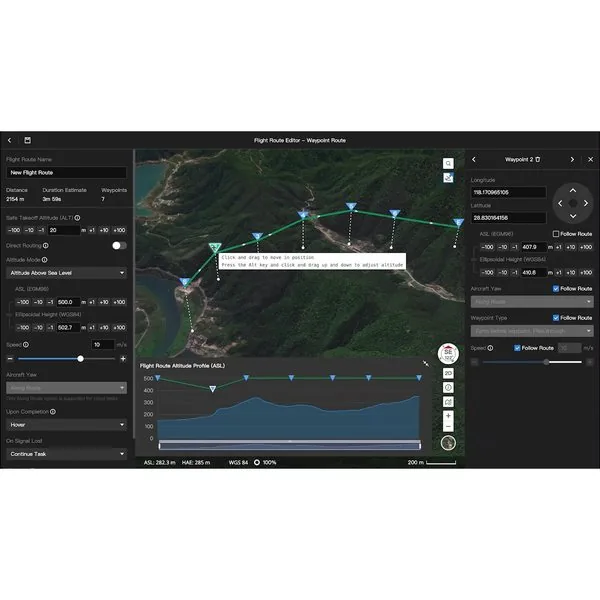Select the lowered waypoint marker in altitude profile
Image resolution: width=600 pixels, height=600 pixels.
(213, 389)
